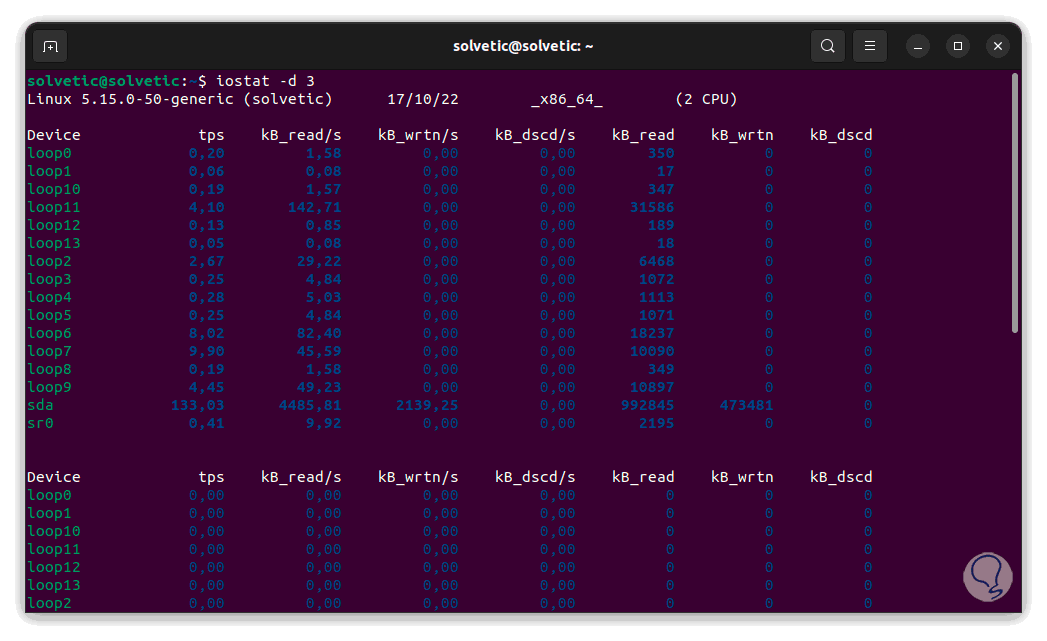Viewport: 1047px width, 641px height.
Task: Select the loop5 device name
Action: coord(49,316)
